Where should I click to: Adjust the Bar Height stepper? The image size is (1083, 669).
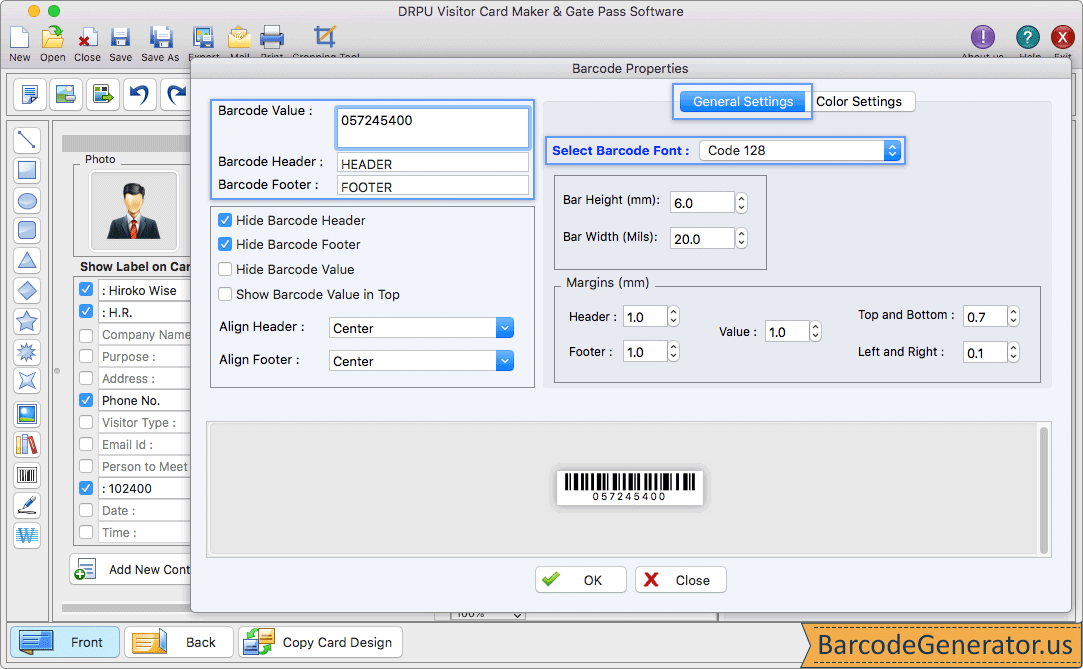pos(741,202)
